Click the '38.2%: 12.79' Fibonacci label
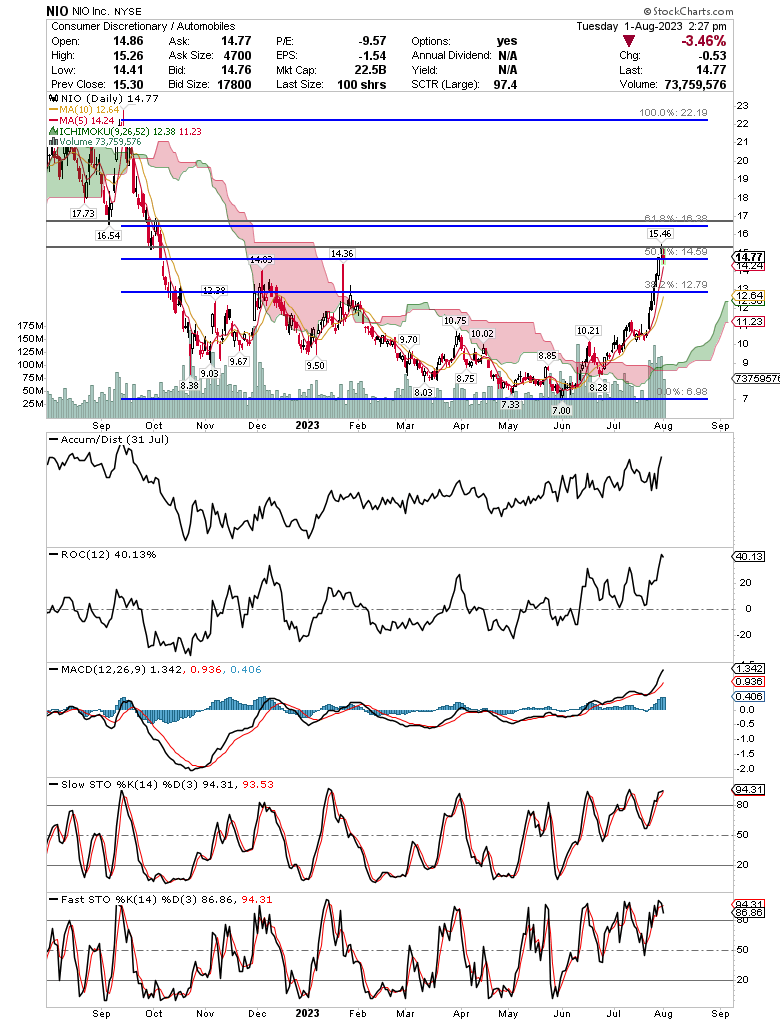Viewport: 780px width, 1021px height. [676, 285]
